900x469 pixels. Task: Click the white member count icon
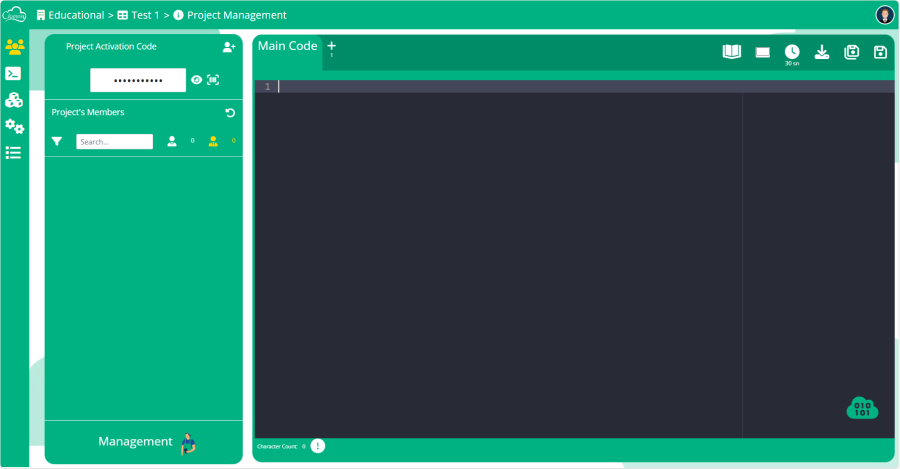pos(172,141)
